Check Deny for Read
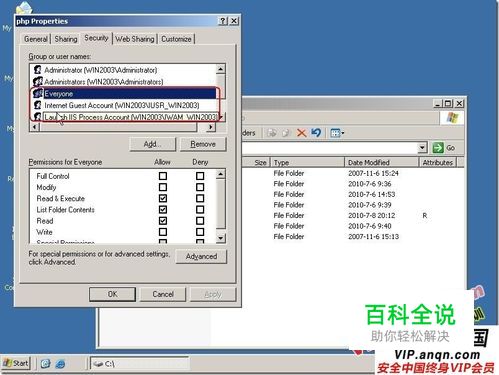 (200, 221)
